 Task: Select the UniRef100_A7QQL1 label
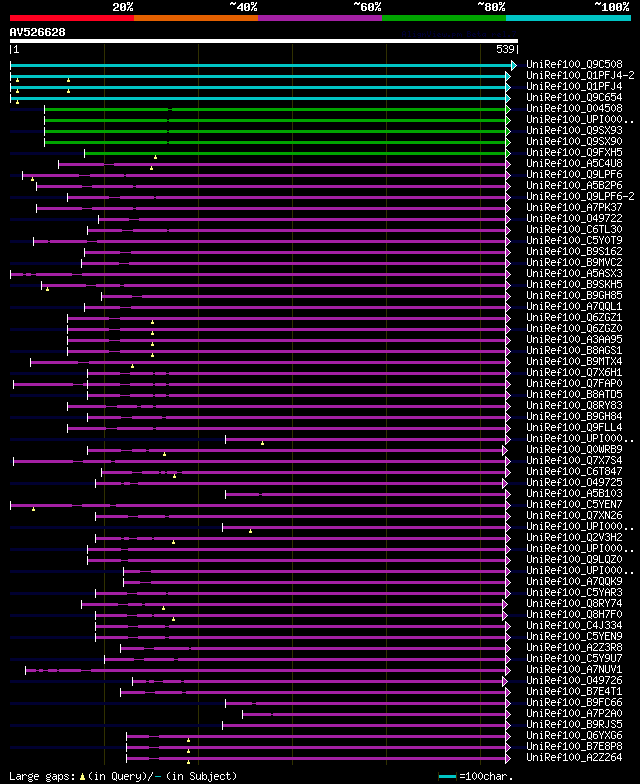pyautogui.click(x=574, y=306)
